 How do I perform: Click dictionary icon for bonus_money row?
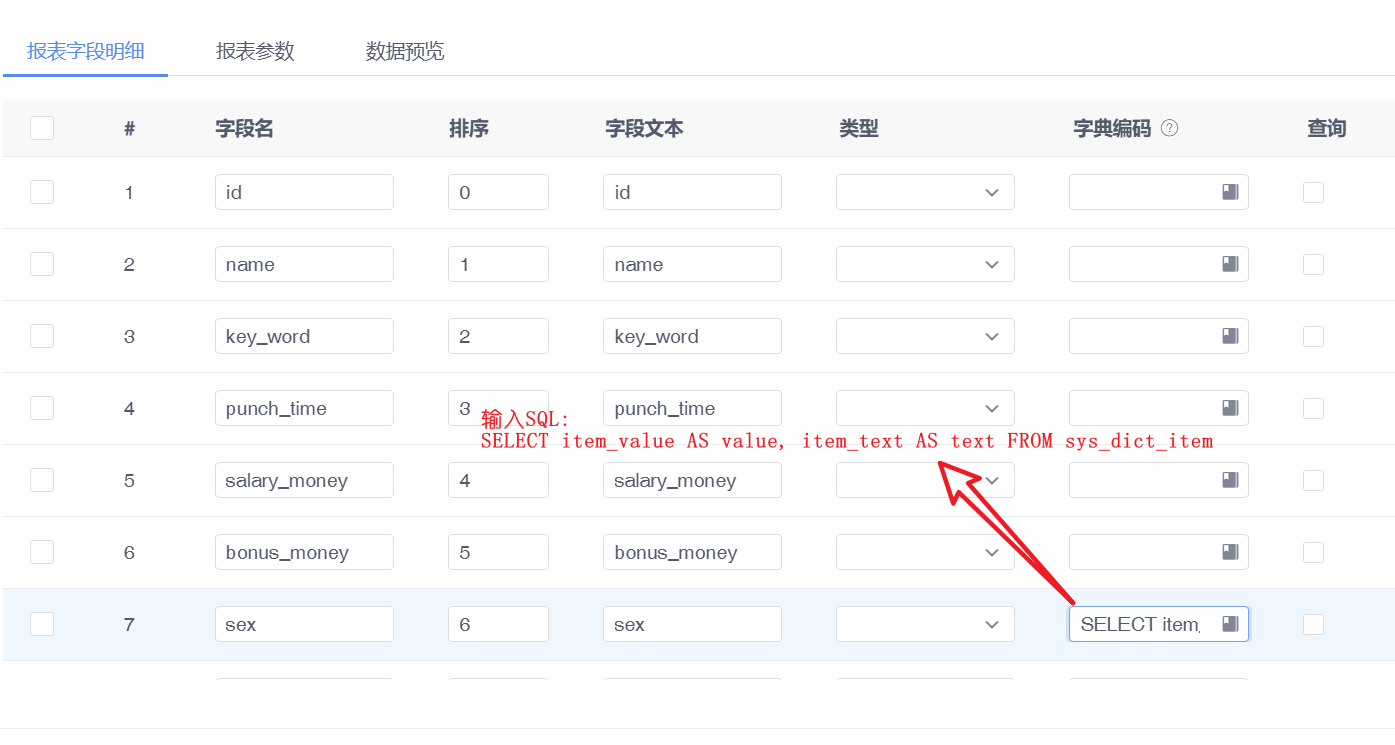(1230, 552)
